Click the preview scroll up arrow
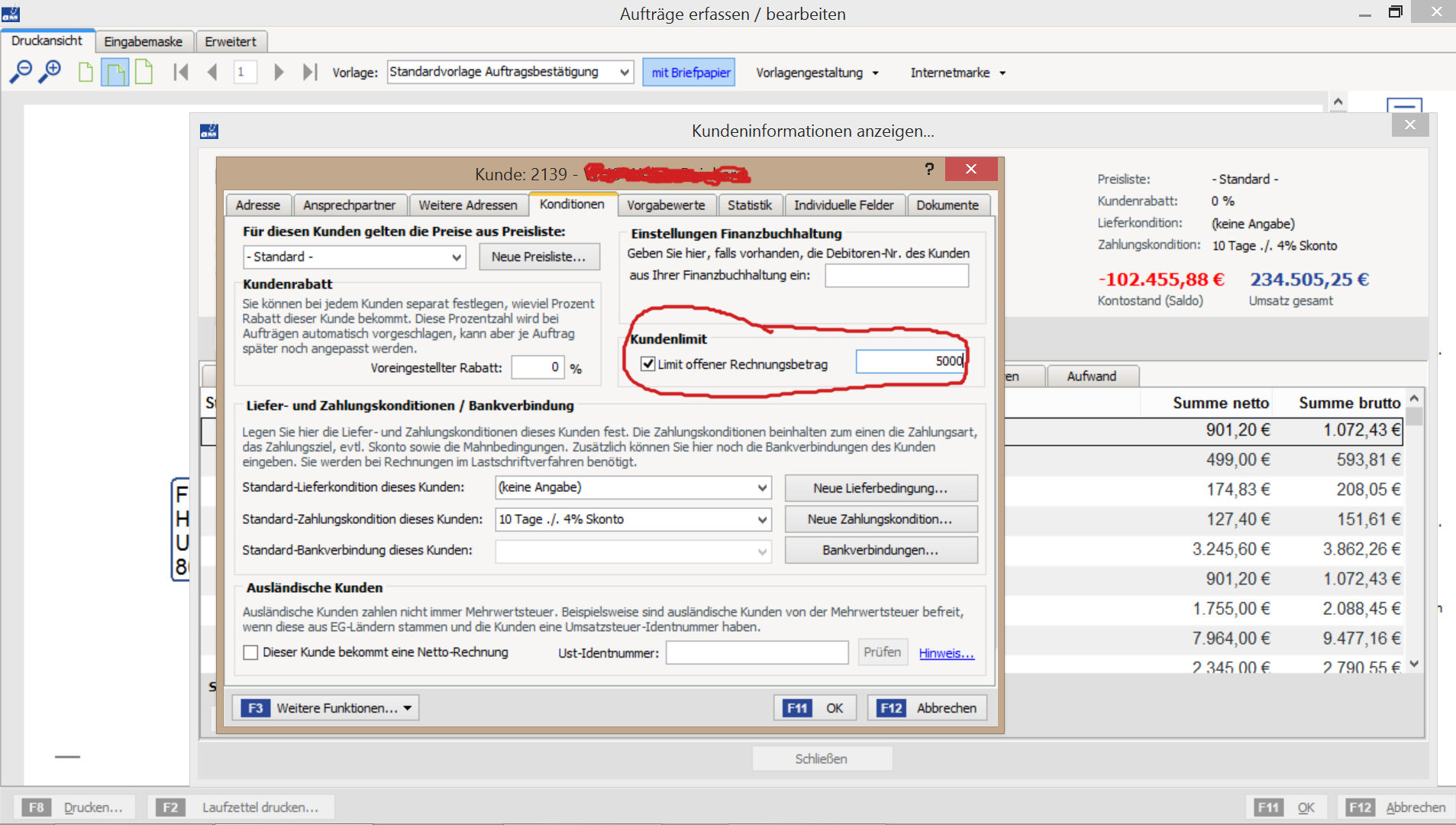 [1338, 102]
